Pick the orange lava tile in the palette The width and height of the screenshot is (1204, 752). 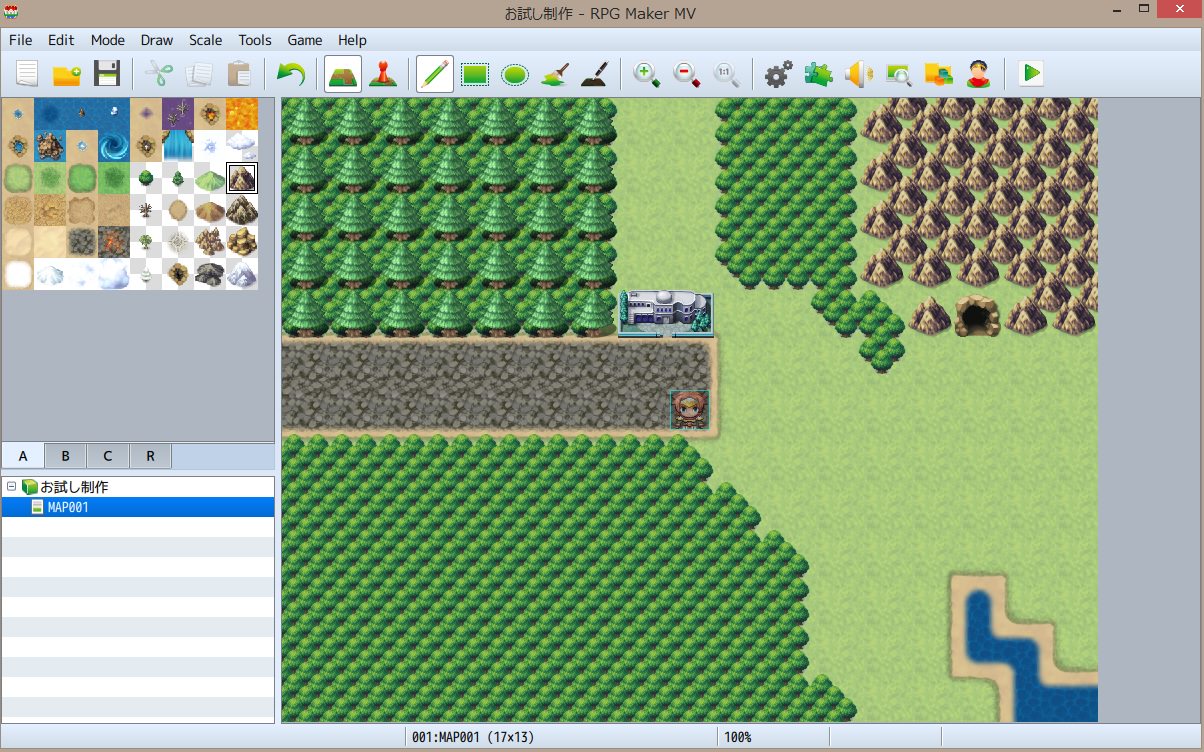coord(242,114)
